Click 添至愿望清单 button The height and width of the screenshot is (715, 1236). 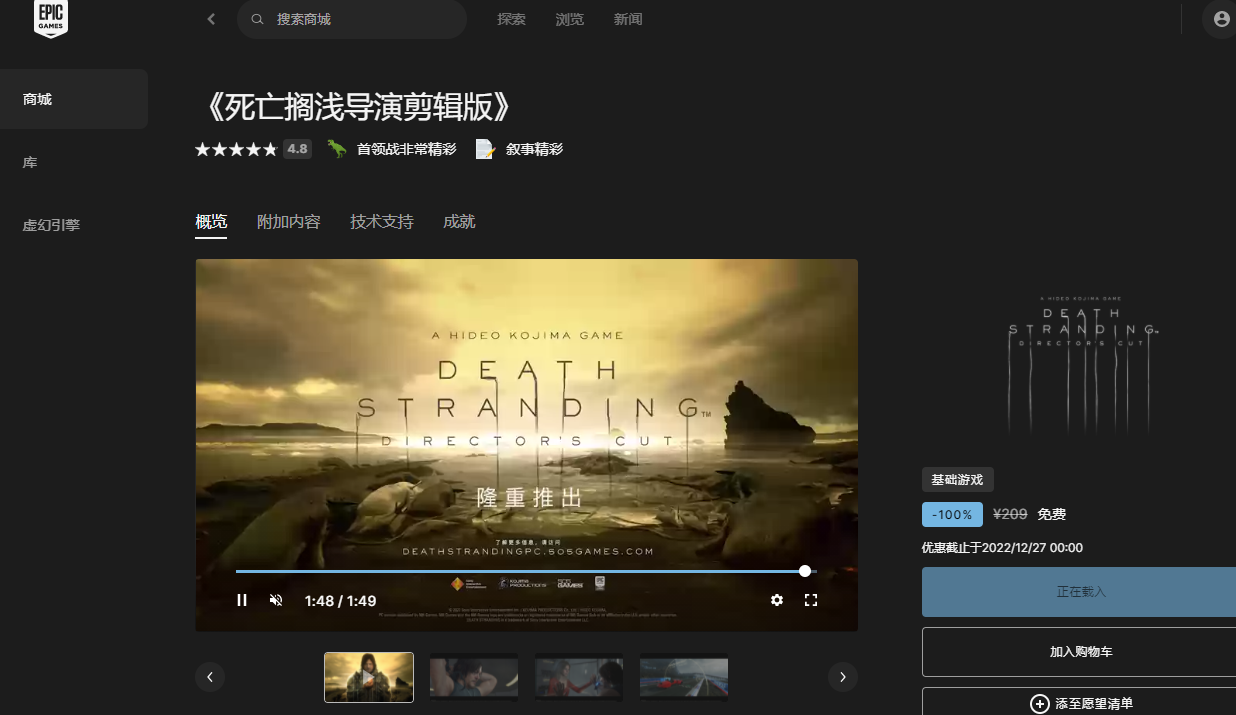[1079, 702]
